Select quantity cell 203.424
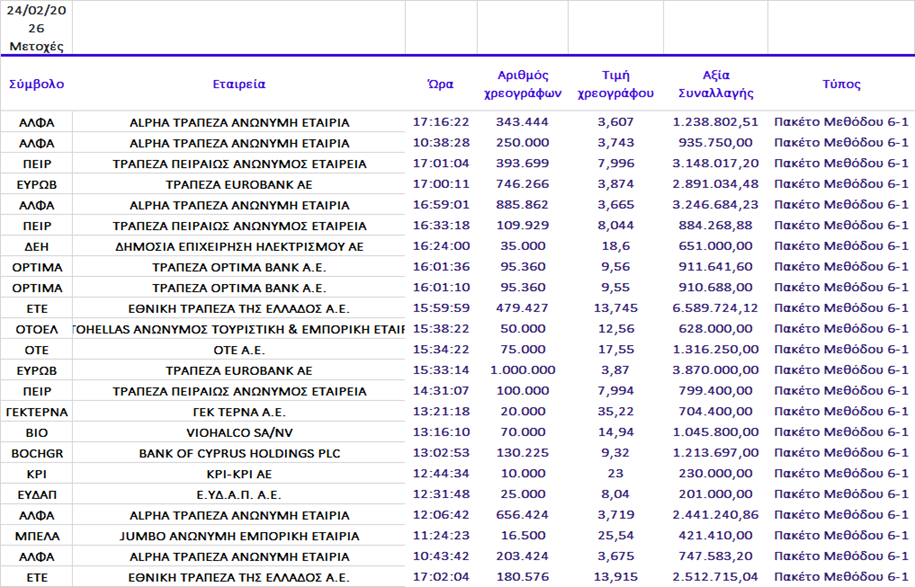This screenshot has height=587, width=915. point(523,557)
